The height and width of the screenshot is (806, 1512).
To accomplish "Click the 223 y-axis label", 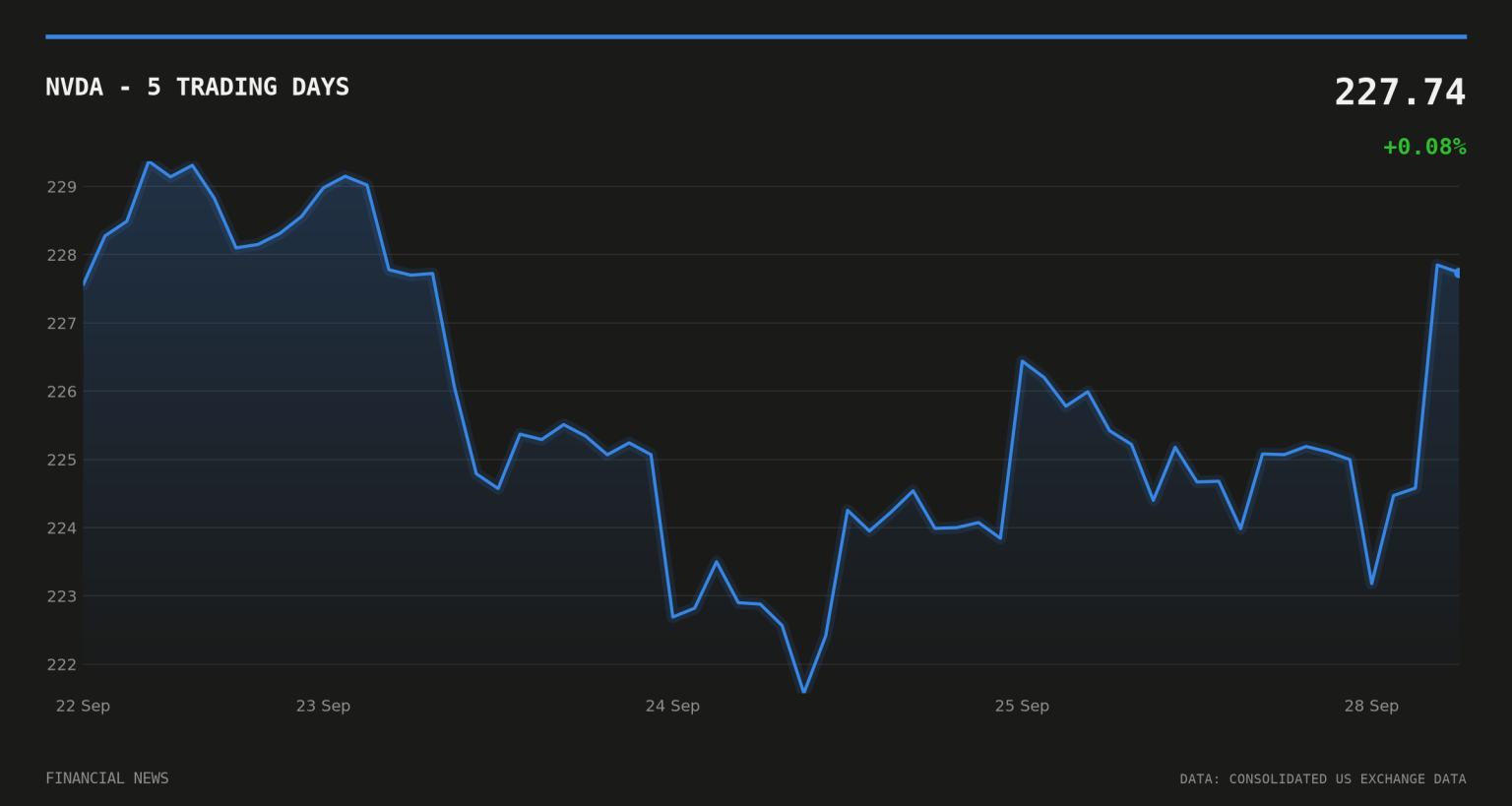I will click(61, 596).
